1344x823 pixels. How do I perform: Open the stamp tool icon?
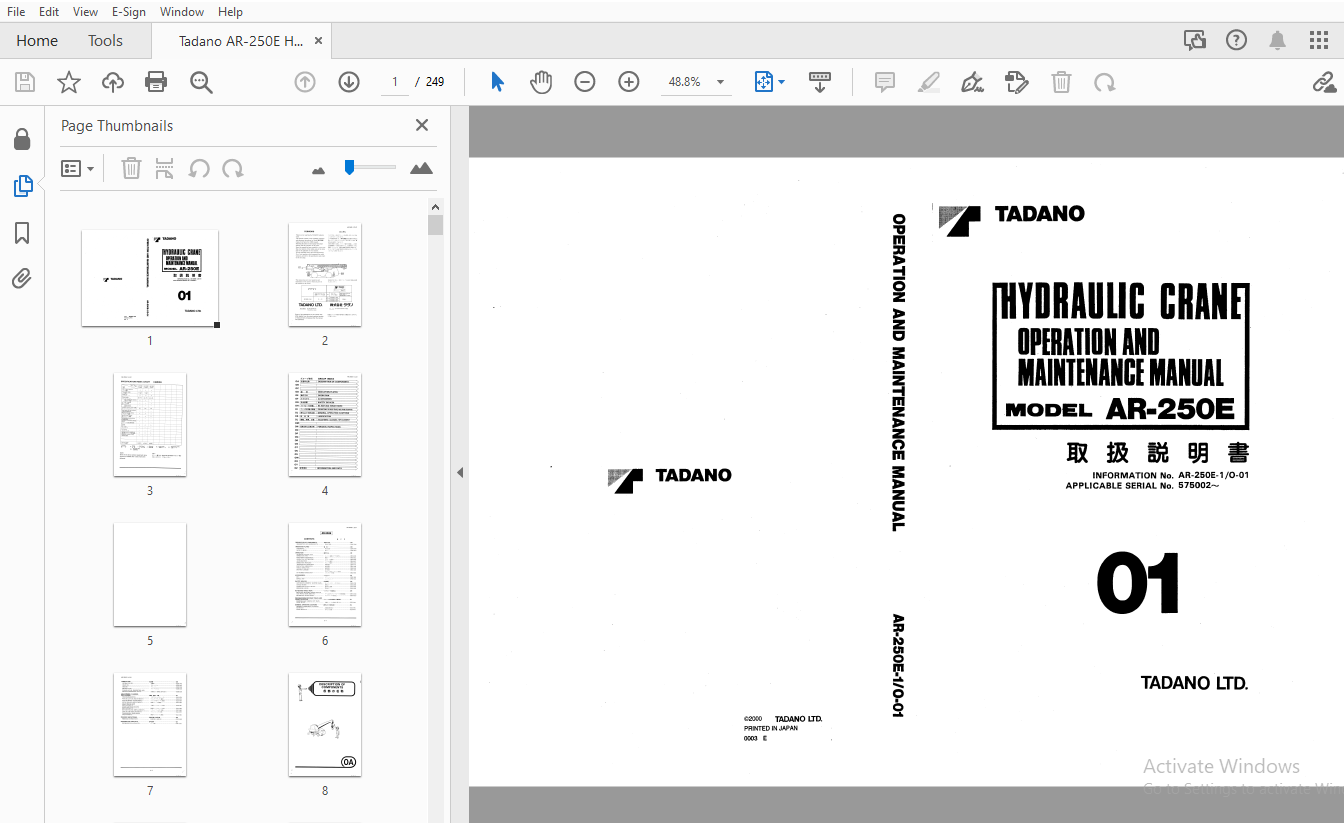[1017, 82]
